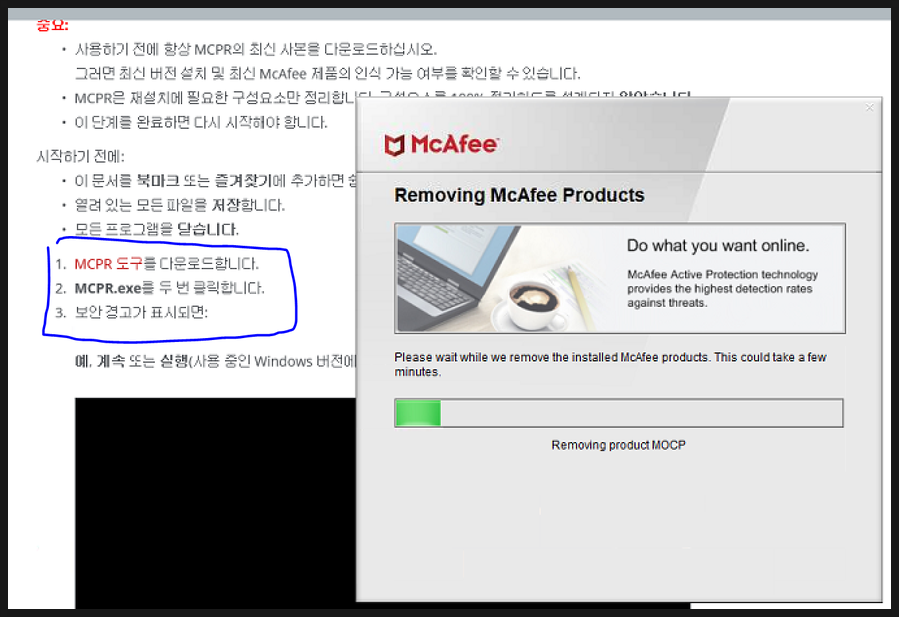This screenshot has width=899, height=617.
Task: Select the bullet '모든 프로그램을 닫습니다.'
Action: click(157, 229)
